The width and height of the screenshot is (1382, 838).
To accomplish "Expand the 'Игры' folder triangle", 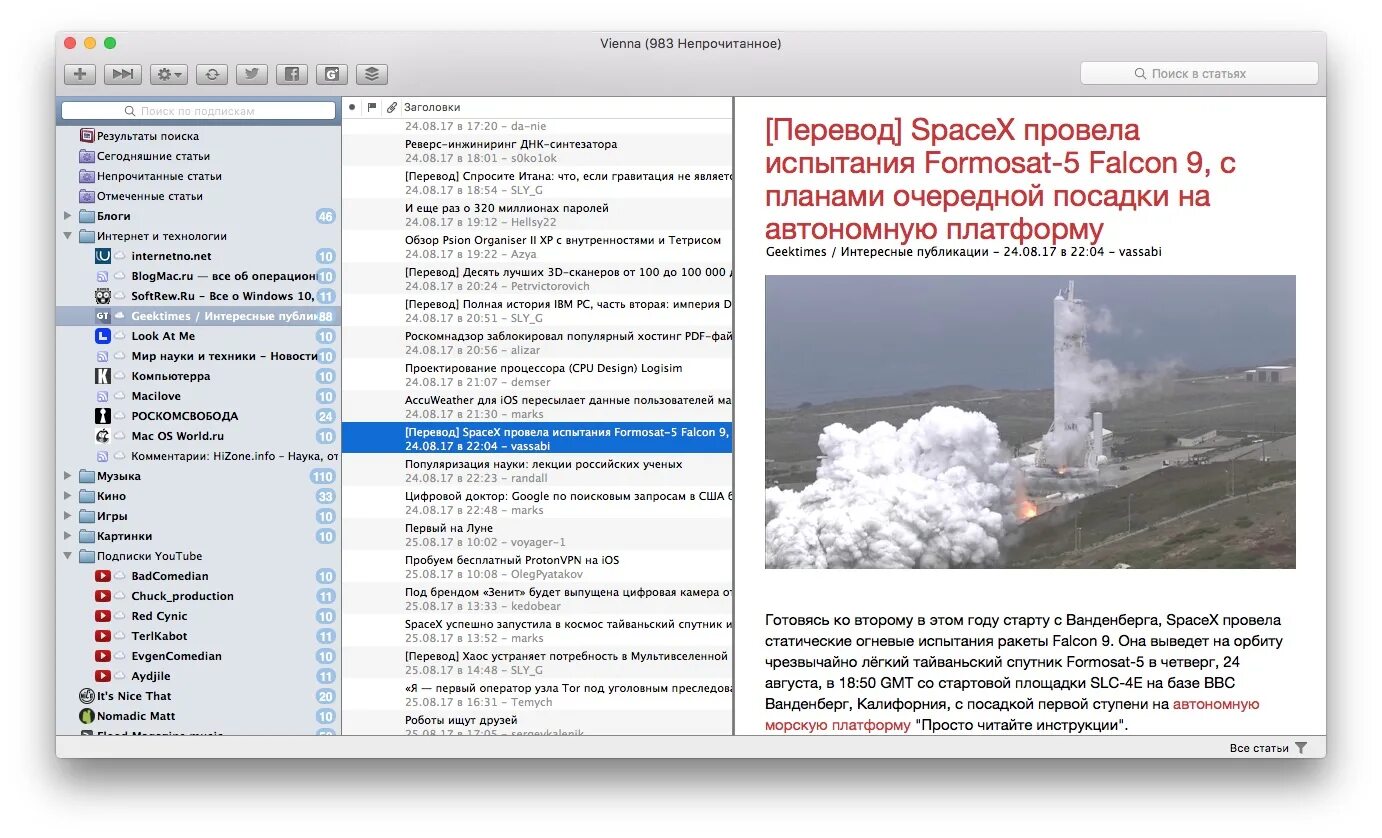I will point(68,516).
